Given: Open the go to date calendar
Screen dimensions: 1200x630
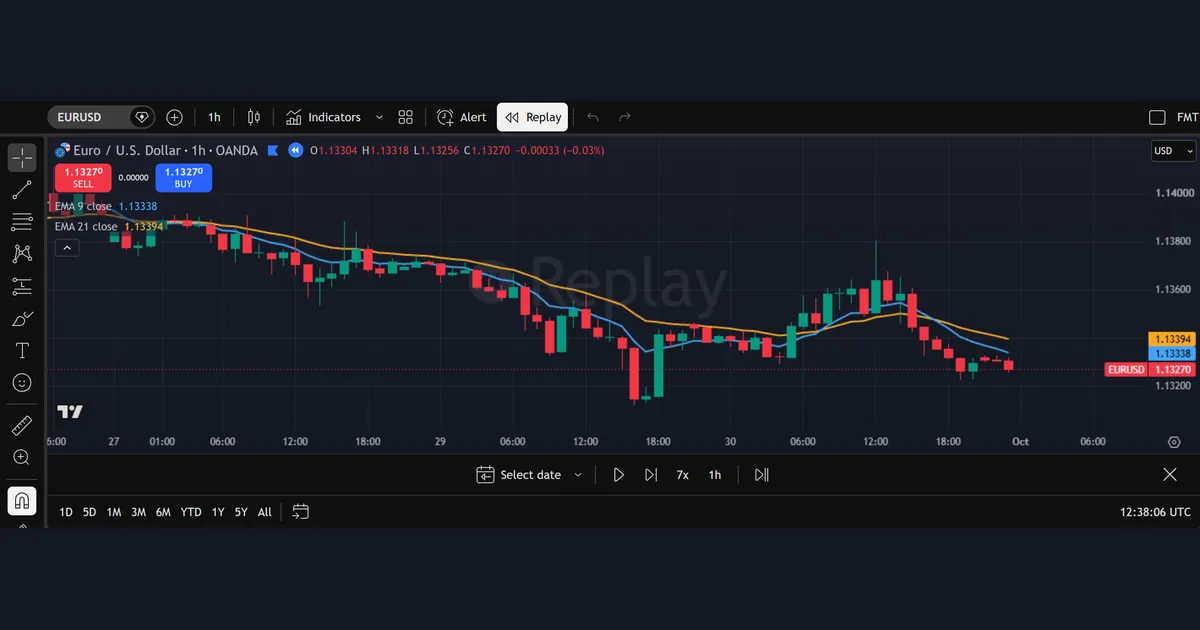Looking at the screenshot, I should pyautogui.click(x=300, y=512).
